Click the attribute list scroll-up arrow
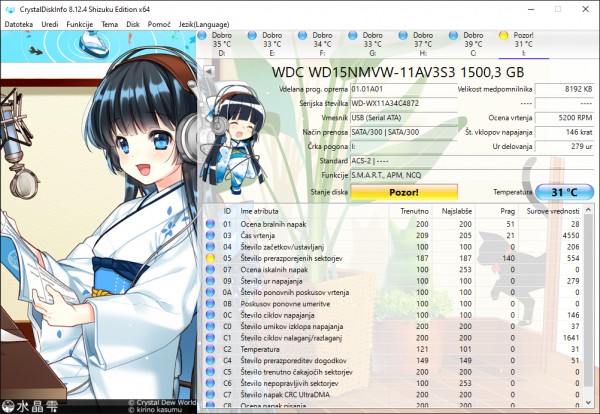Viewport: 600px width, 414px height. pyautogui.click(x=589, y=210)
